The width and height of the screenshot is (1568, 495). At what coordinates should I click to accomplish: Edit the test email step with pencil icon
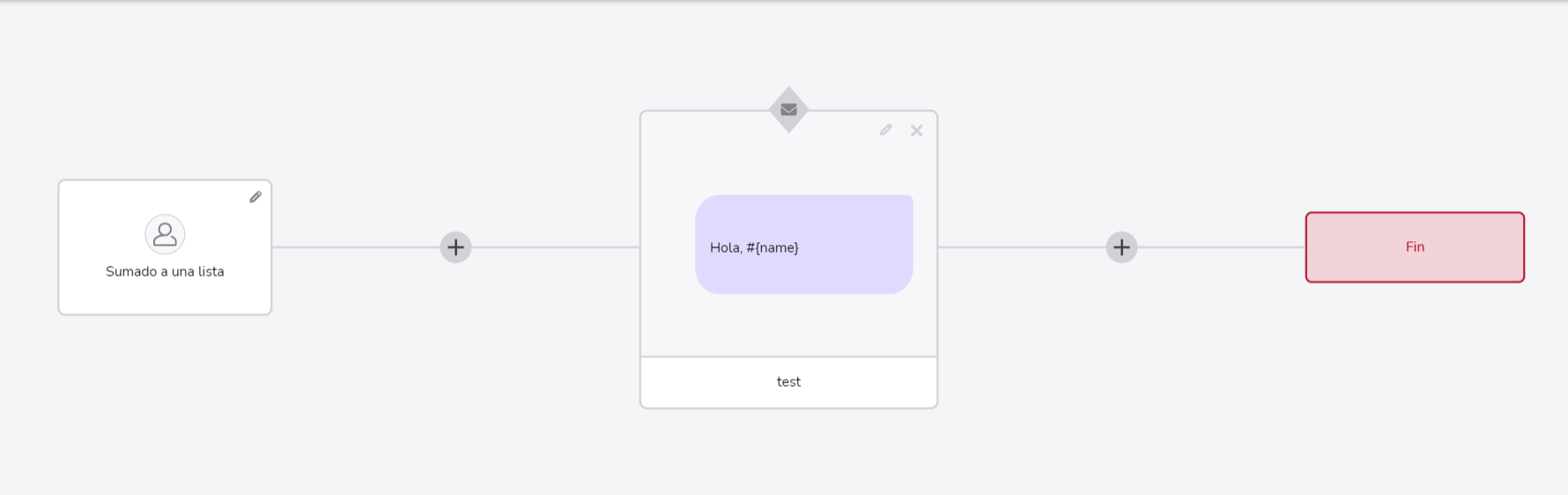[x=885, y=130]
